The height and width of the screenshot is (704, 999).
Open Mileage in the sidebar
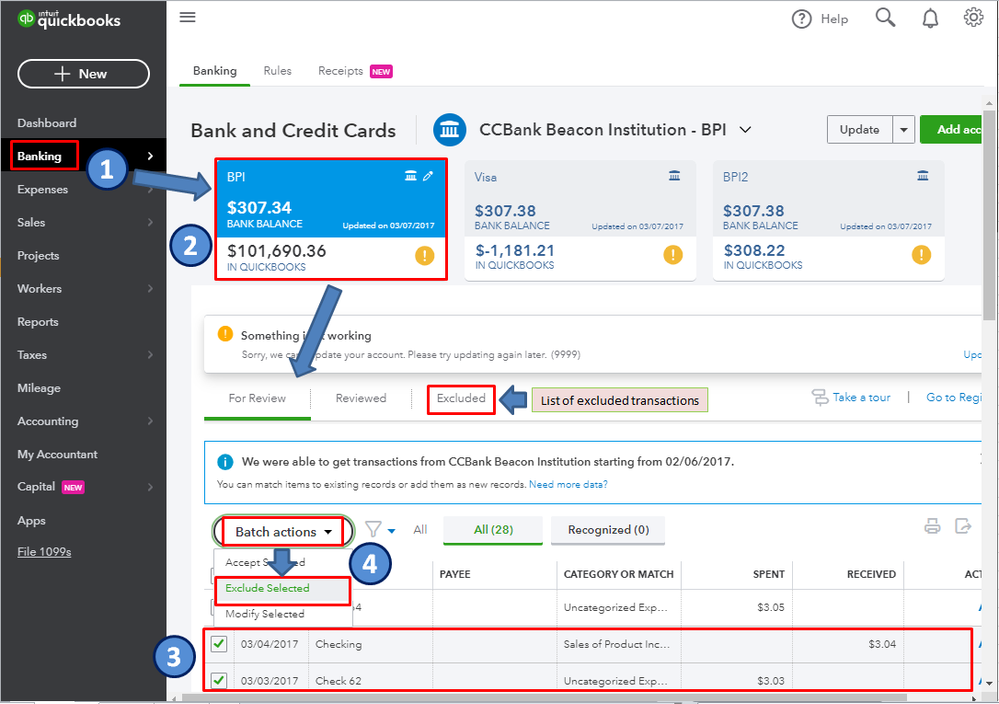(39, 388)
